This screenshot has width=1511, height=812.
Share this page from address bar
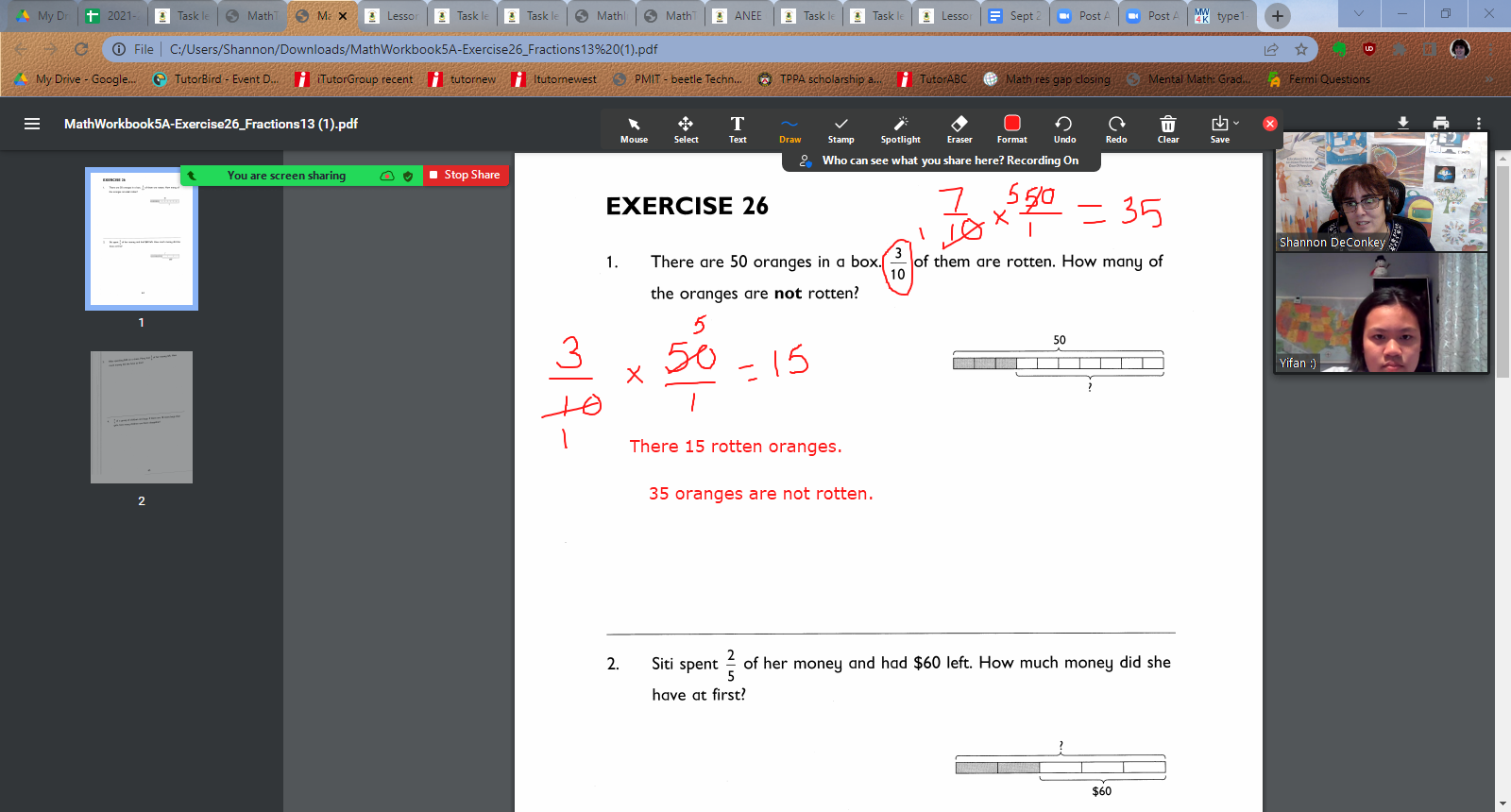(1271, 49)
